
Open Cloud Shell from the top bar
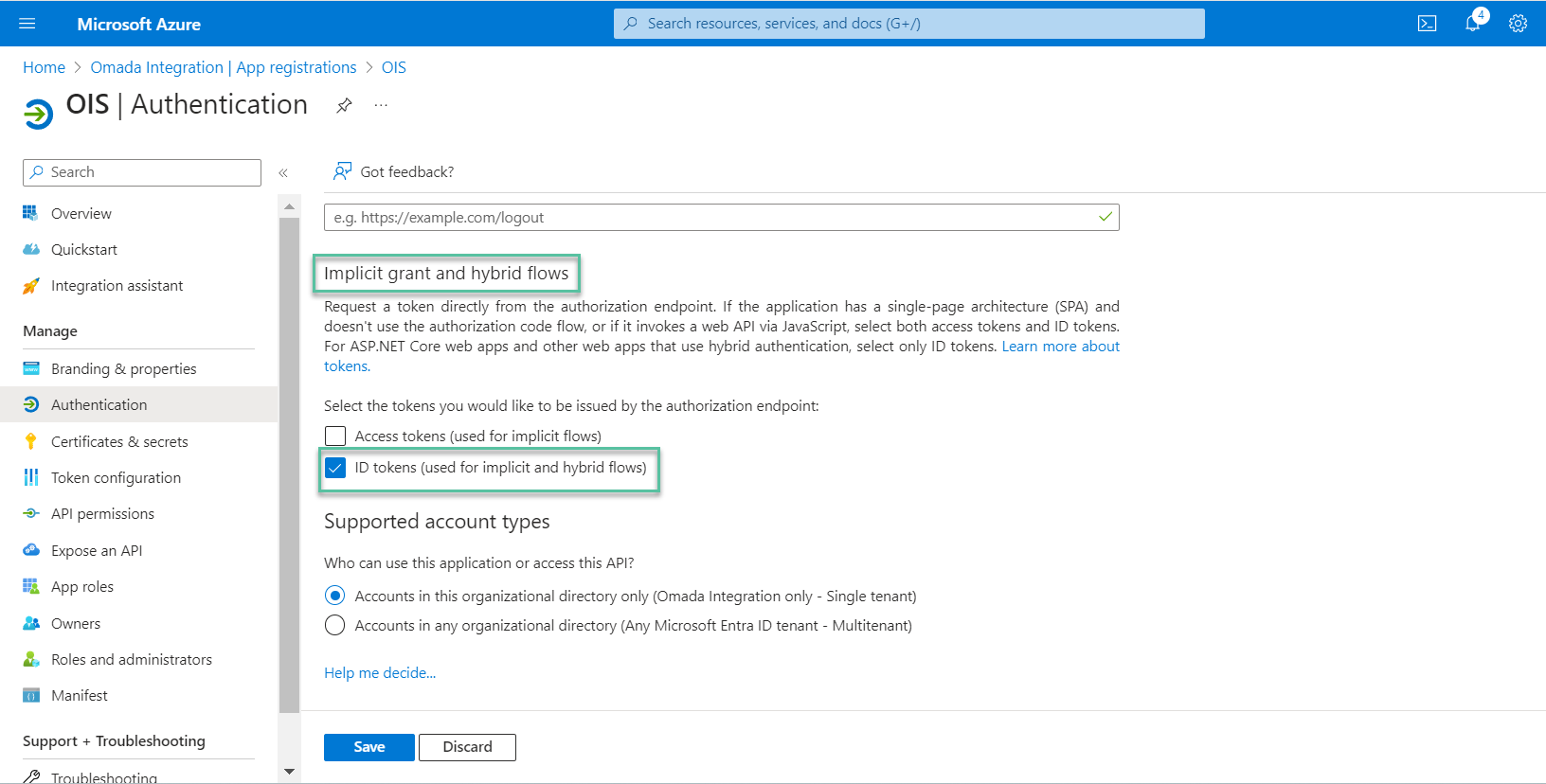(1427, 24)
